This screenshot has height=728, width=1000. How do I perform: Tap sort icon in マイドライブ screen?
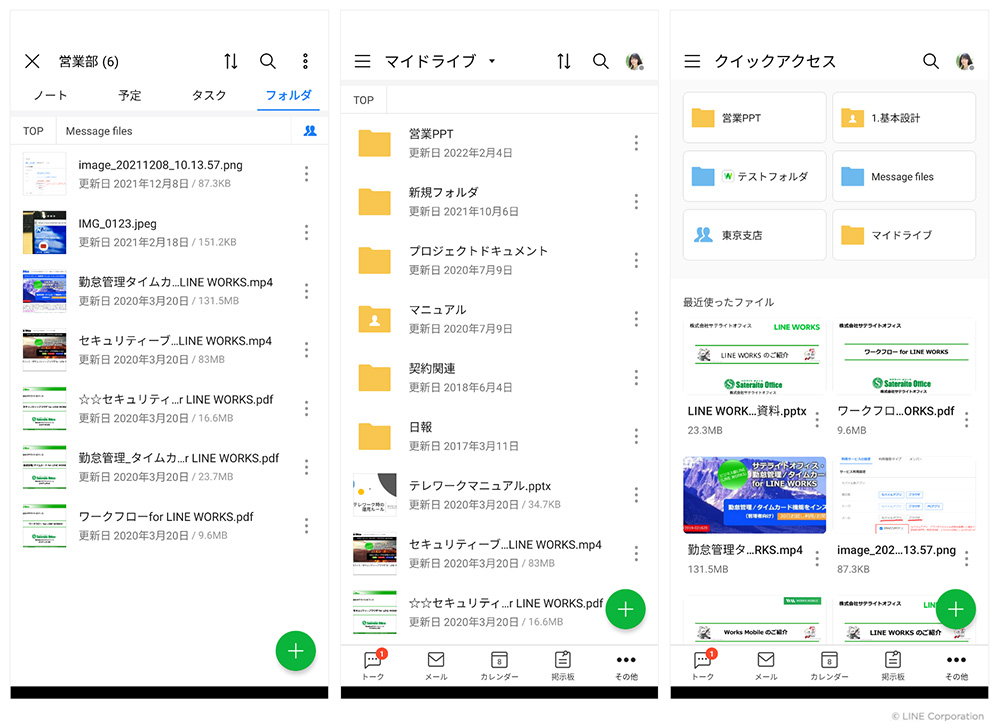564,61
